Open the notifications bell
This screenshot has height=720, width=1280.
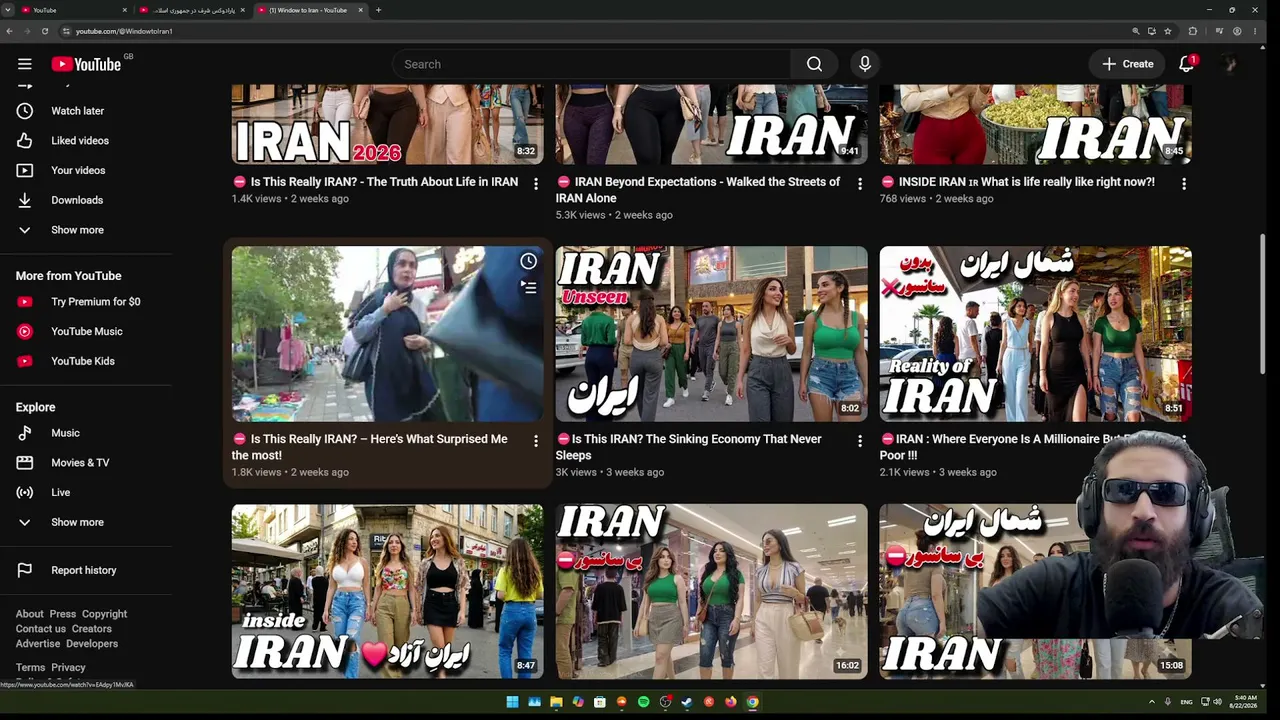click(x=1187, y=64)
